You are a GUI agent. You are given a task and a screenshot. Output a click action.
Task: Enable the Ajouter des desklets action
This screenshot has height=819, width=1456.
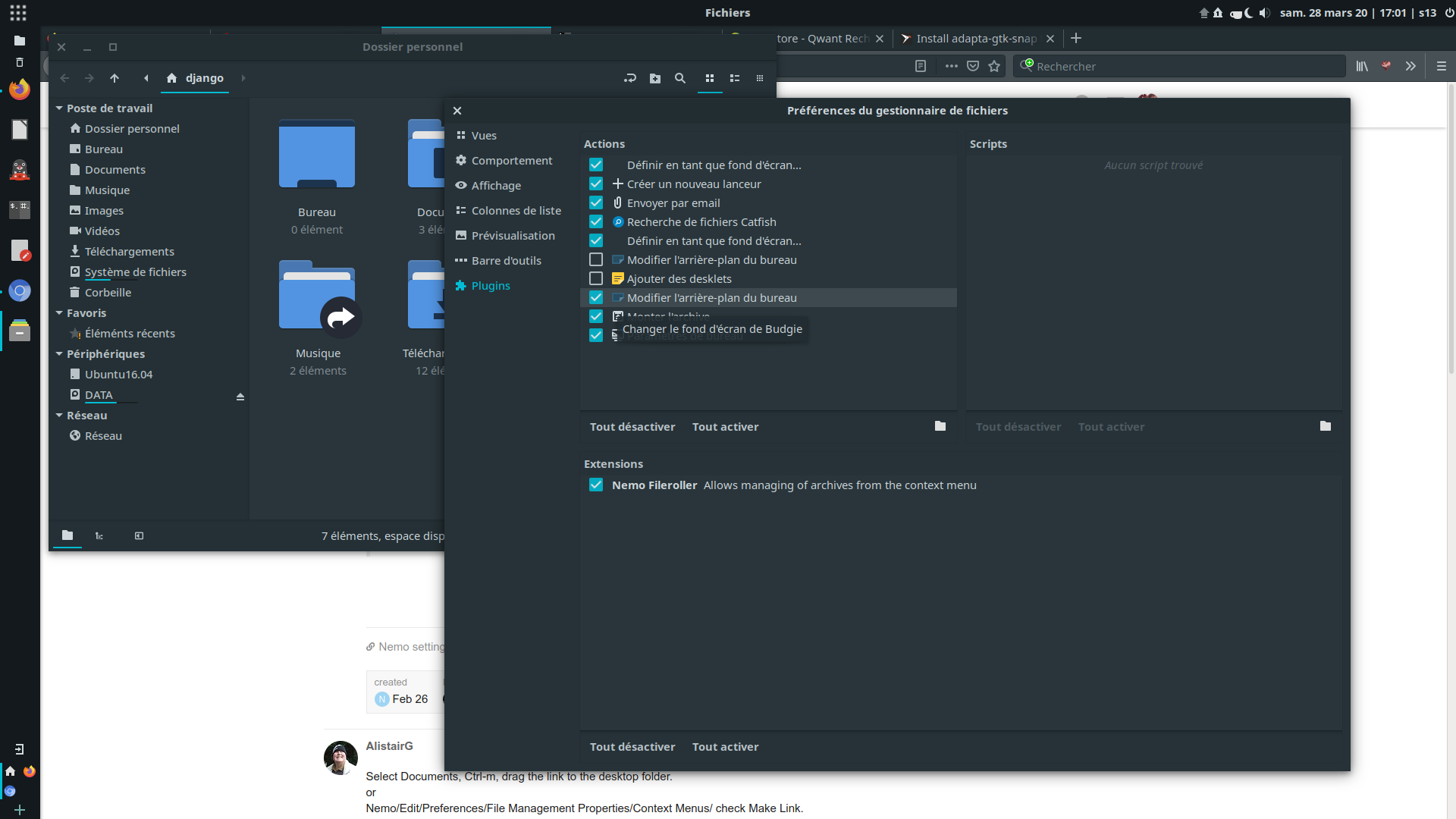[596, 278]
